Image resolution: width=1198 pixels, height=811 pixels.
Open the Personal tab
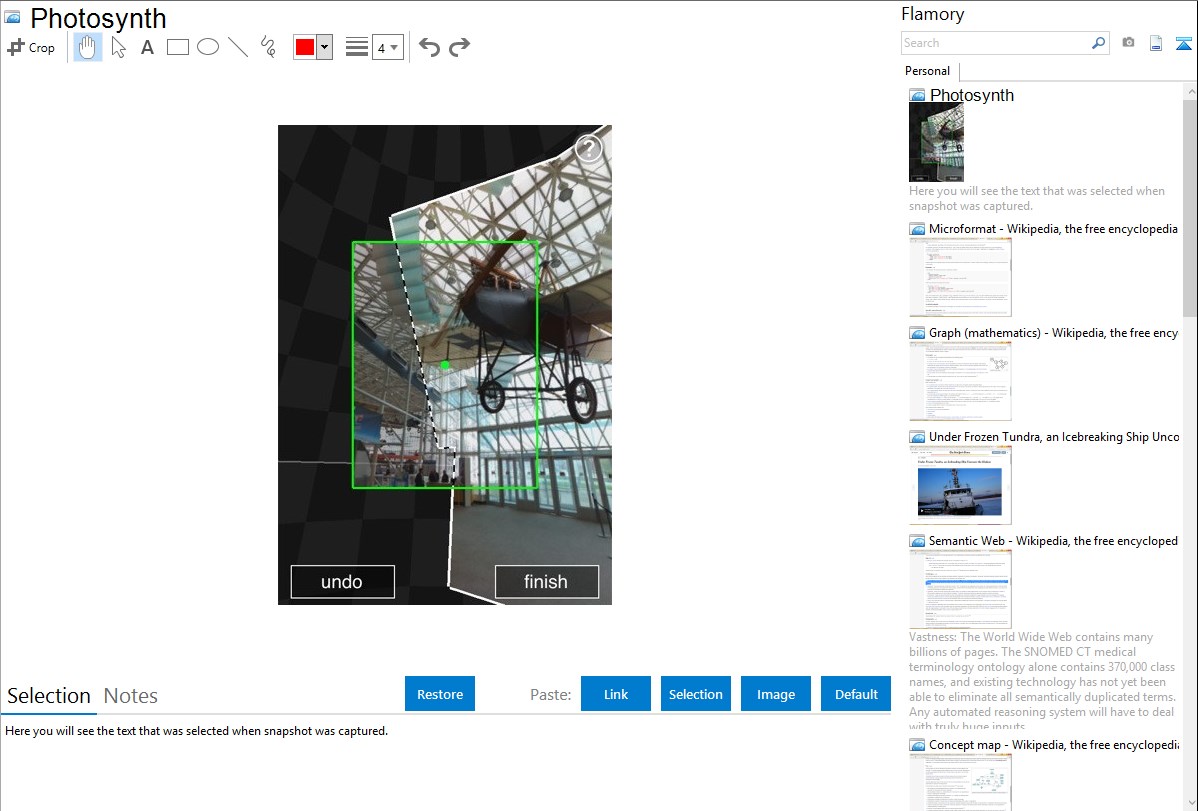[928, 71]
